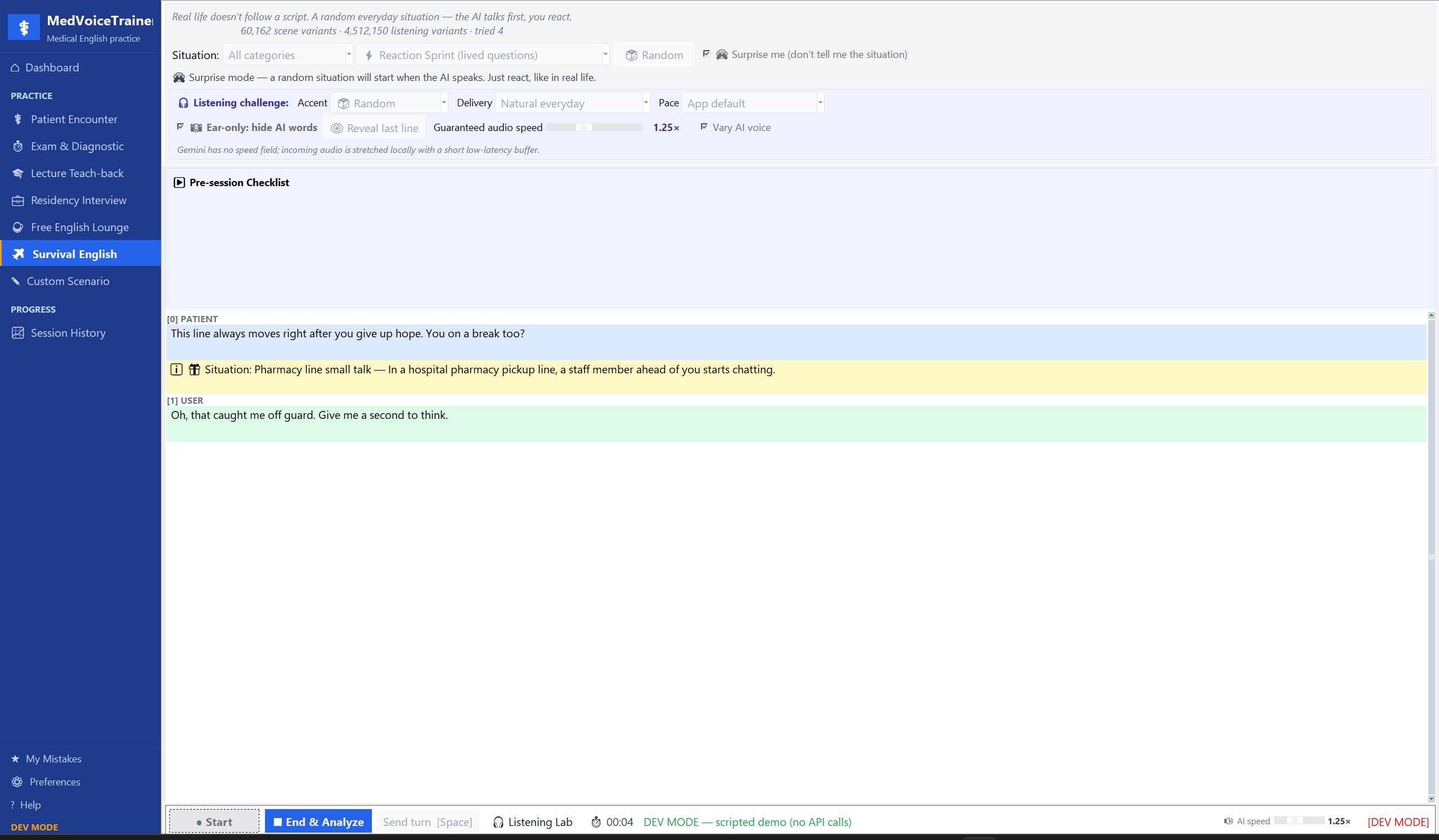Click the info icon beside Situation line
This screenshot has width=1439, height=840.
point(177,369)
